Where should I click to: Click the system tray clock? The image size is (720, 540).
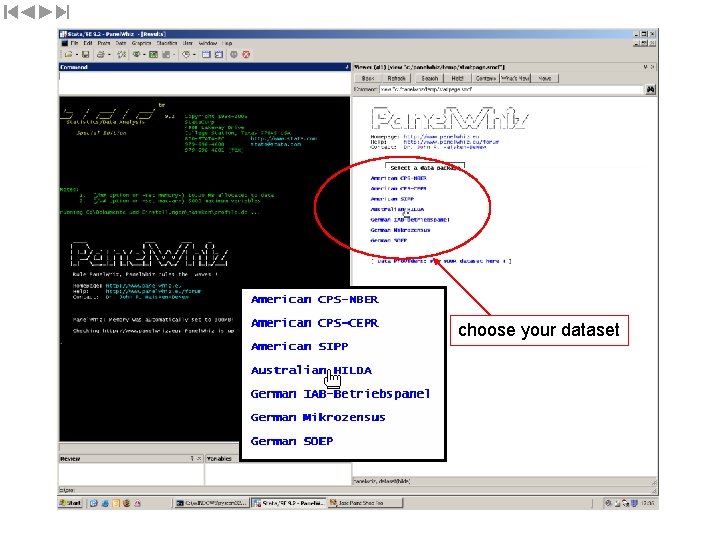click(x=647, y=503)
